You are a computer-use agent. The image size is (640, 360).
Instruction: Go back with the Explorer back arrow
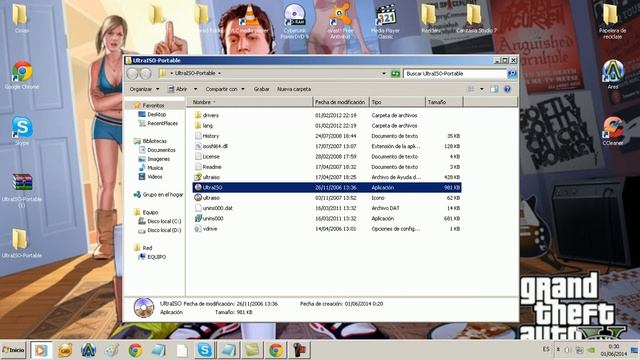pyautogui.click(x=132, y=73)
